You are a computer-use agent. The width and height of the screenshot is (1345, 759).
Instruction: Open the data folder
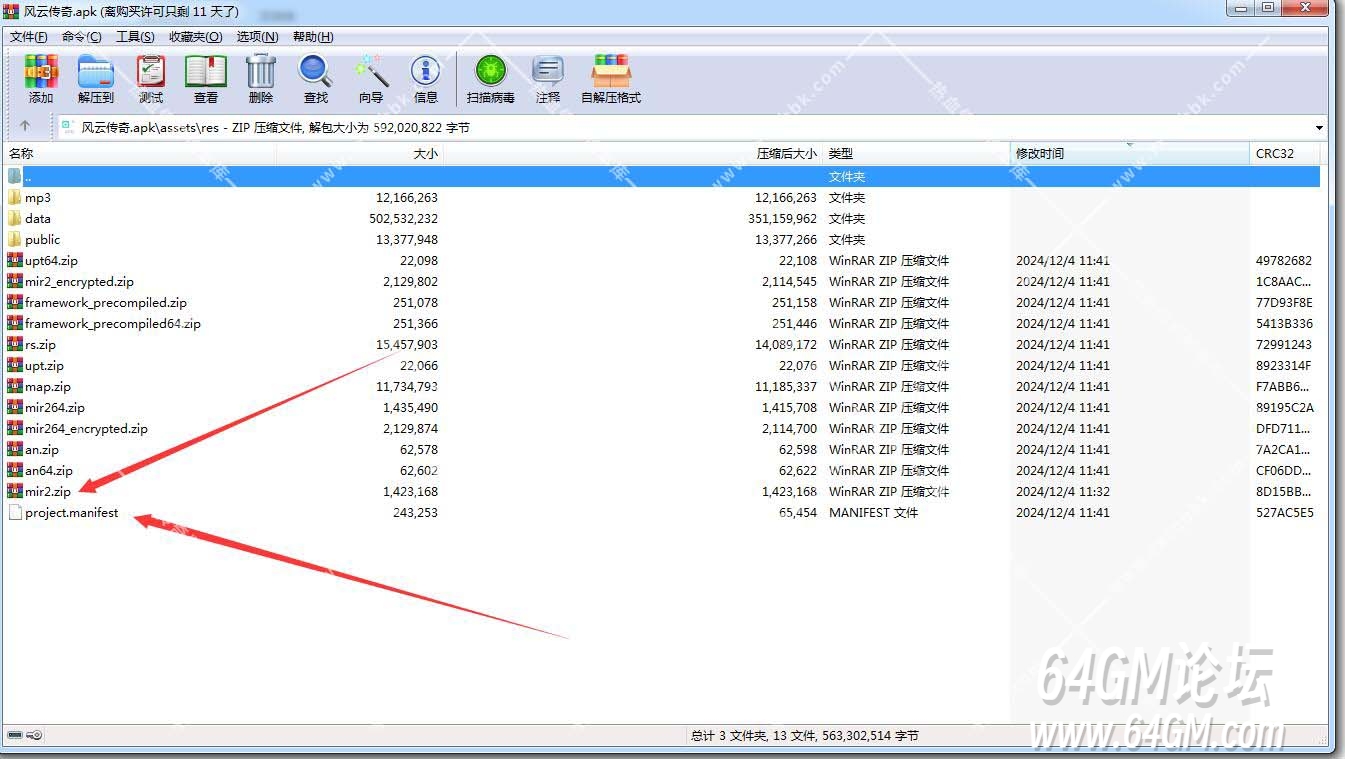[38, 219]
